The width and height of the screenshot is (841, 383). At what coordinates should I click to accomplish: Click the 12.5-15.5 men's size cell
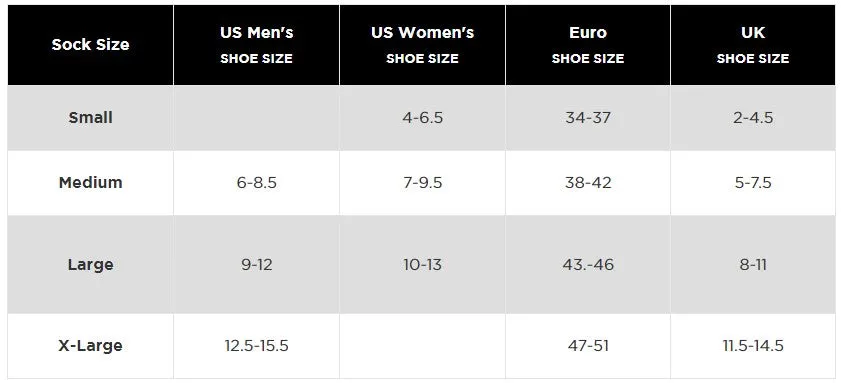256,345
